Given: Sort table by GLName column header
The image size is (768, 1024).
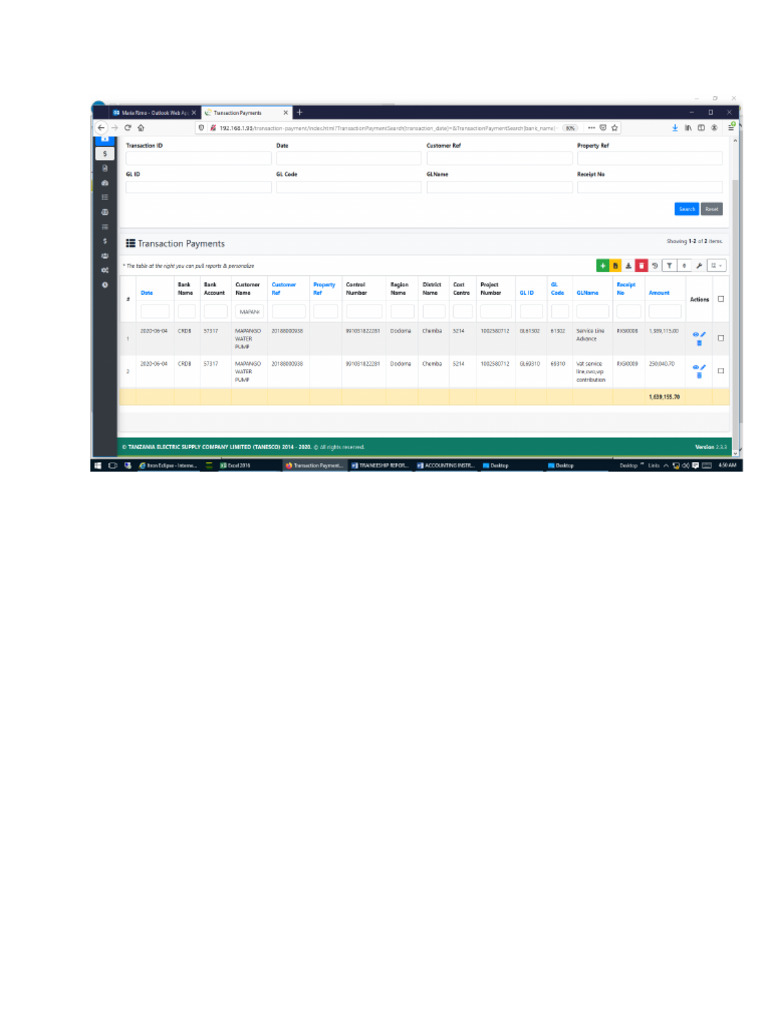Looking at the screenshot, I should point(587,293).
